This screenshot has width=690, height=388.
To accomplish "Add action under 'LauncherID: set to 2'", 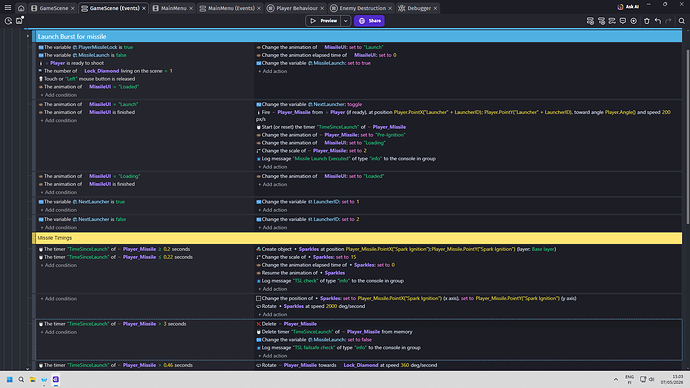I will coord(274,227).
